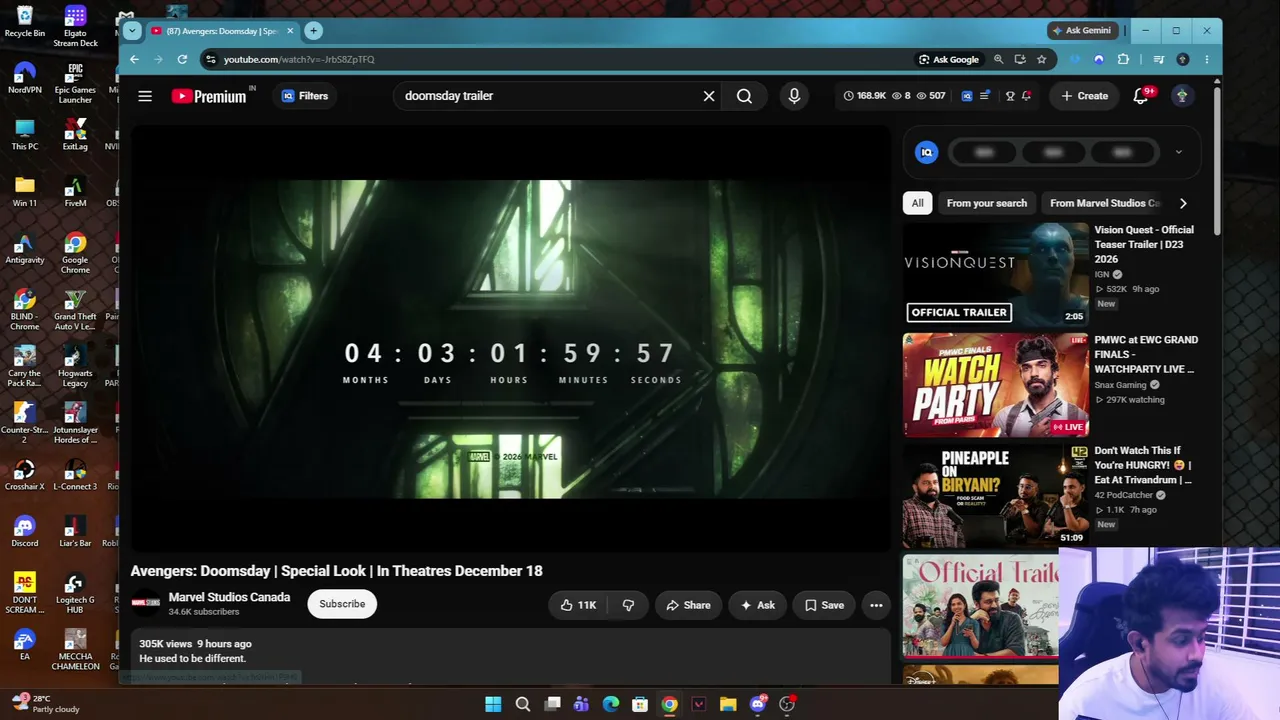
Task: Open the tab search dropdown arrow
Action: [x=132, y=30]
